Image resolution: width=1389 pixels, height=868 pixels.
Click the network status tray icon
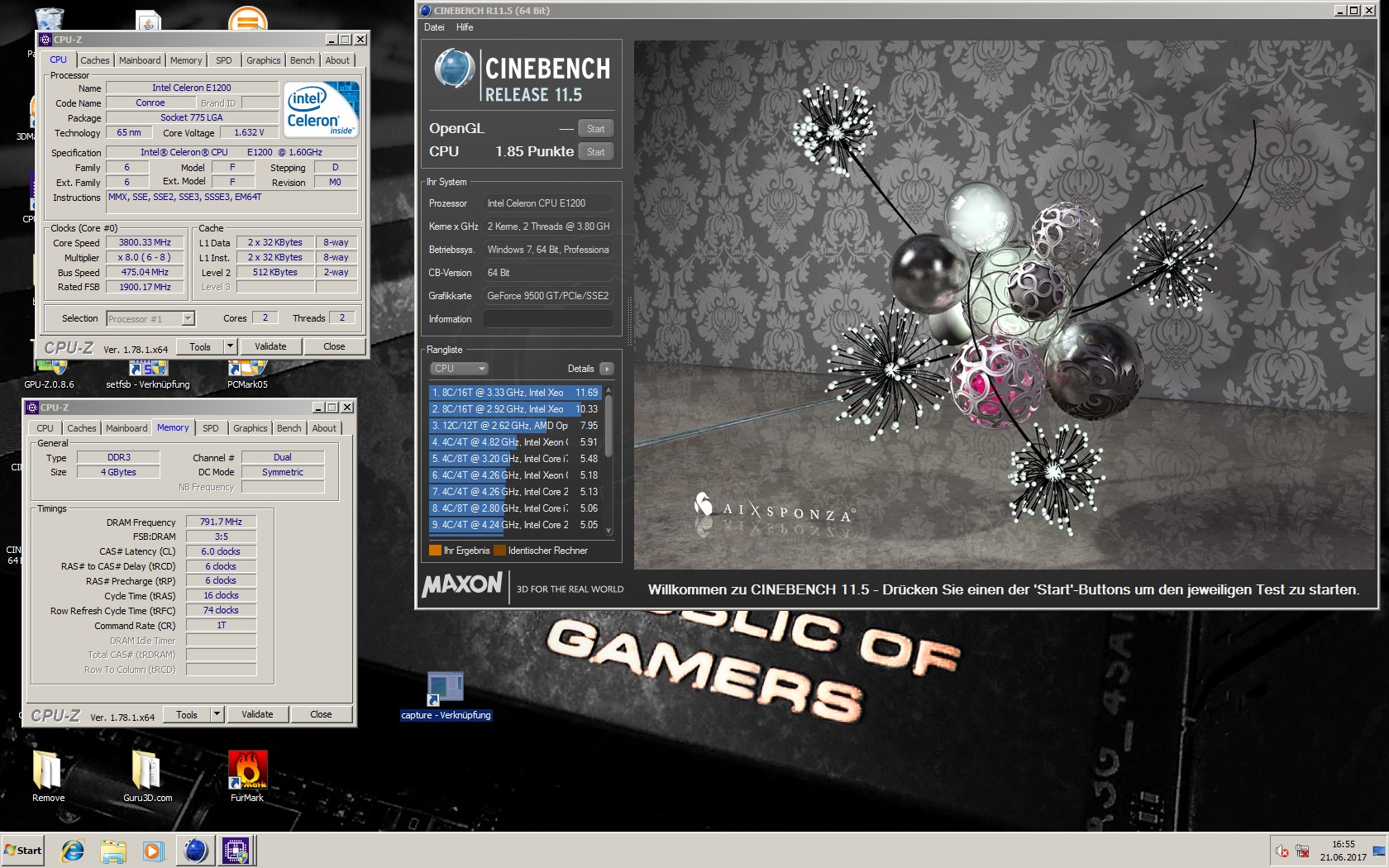coord(1303,851)
